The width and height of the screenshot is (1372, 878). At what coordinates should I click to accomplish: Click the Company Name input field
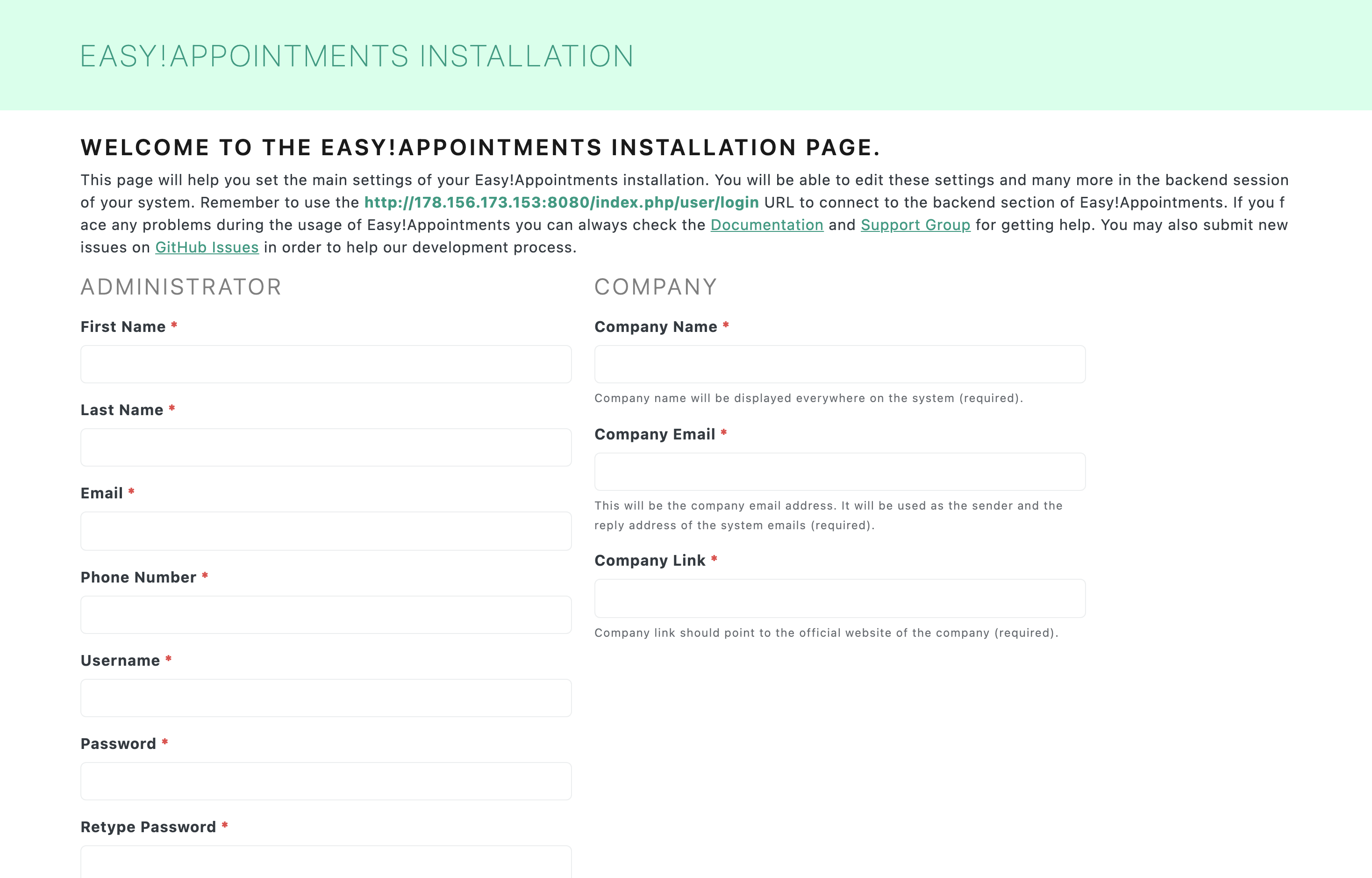coord(840,364)
